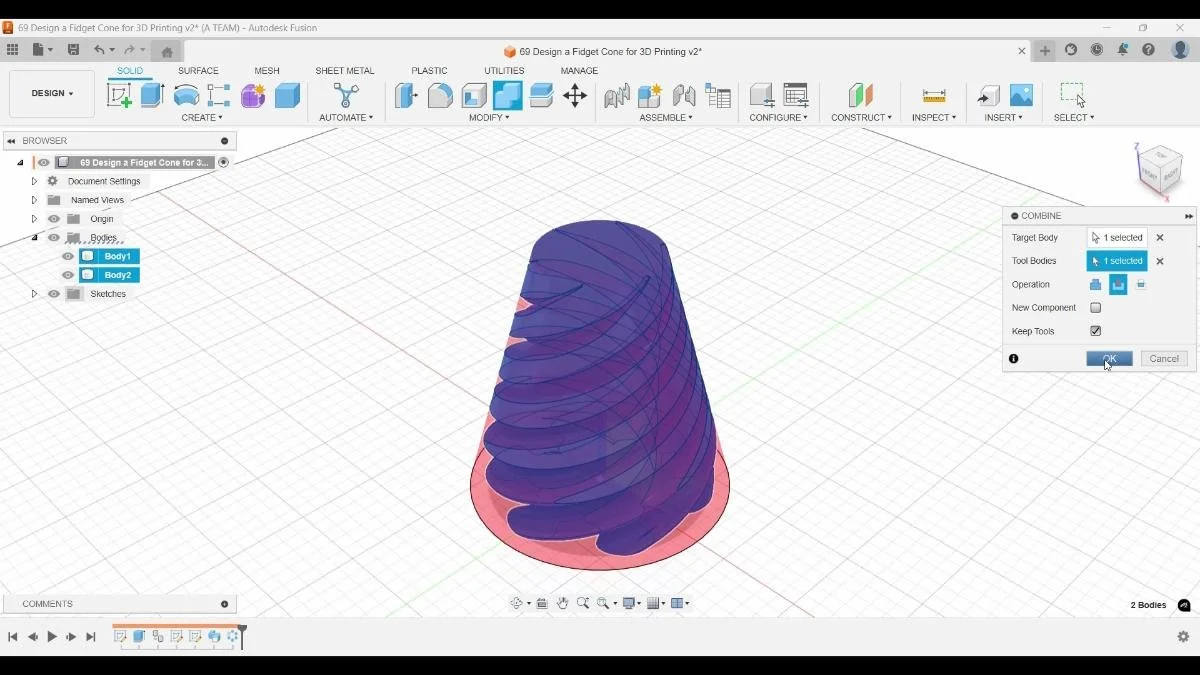Screen dimensions: 1200x675
Task: Switch to the UTILITIES tab
Action: [504, 71]
